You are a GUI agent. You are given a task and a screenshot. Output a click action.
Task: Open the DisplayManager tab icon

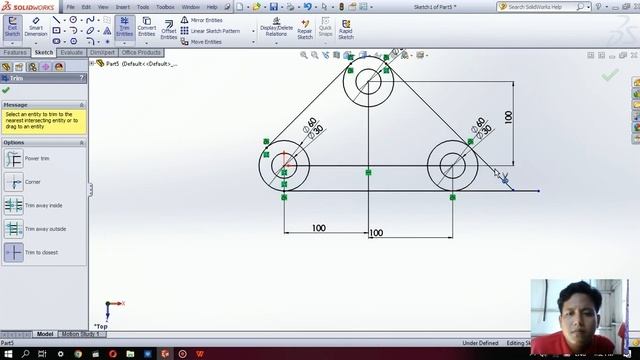[x=59, y=67]
